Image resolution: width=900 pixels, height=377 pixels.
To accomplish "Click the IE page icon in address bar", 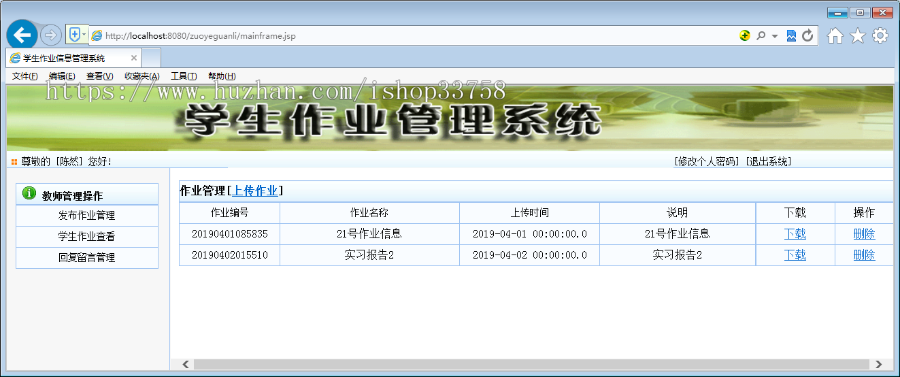I will pyautogui.click(x=97, y=36).
